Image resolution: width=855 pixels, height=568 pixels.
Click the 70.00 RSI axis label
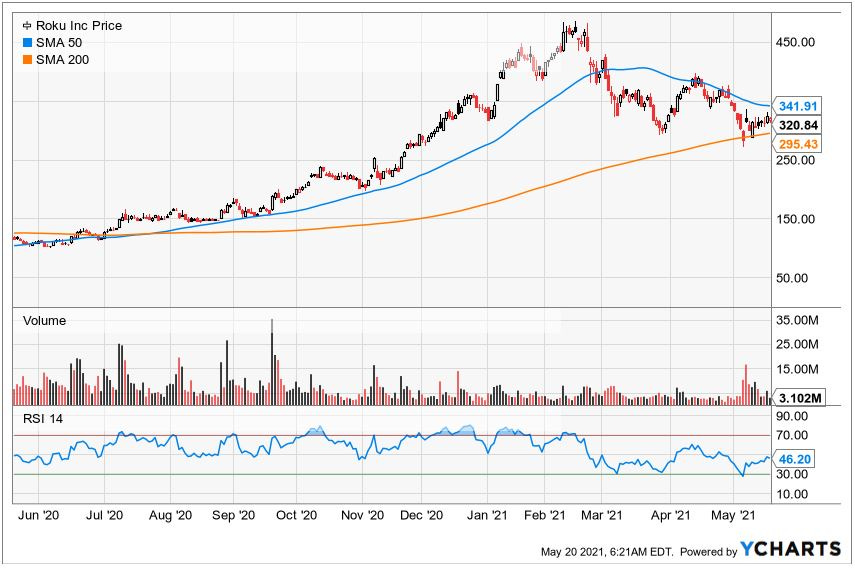point(792,435)
